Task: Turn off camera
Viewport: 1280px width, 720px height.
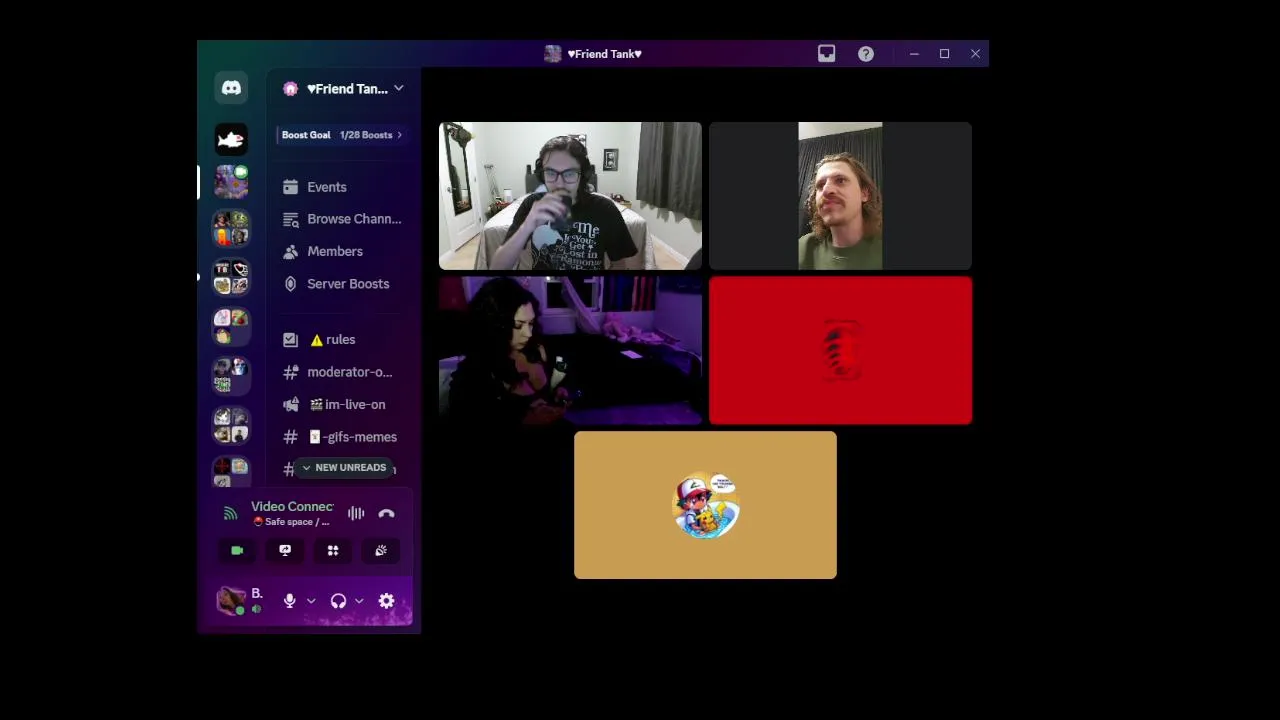Action: (x=237, y=551)
